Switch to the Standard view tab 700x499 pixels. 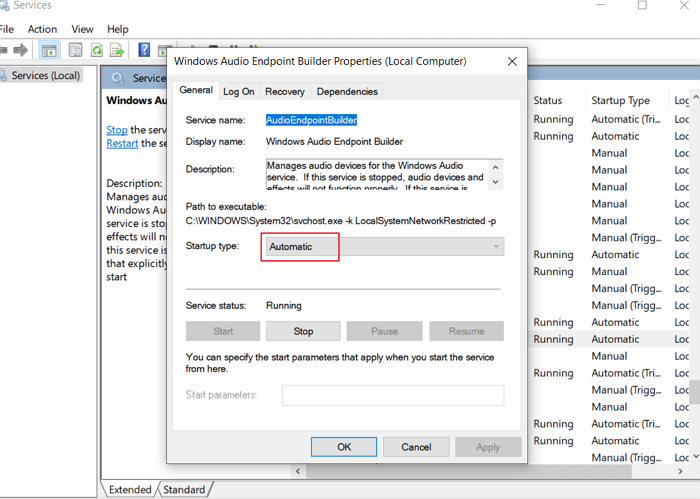pyautogui.click(x=183, y=490)
